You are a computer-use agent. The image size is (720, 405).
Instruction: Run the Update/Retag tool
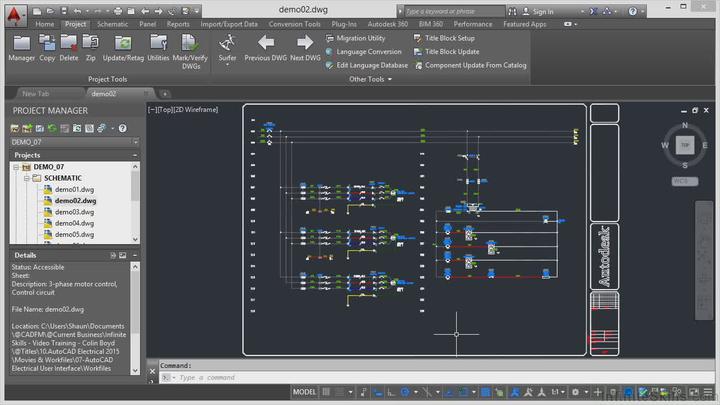[123, 48]
